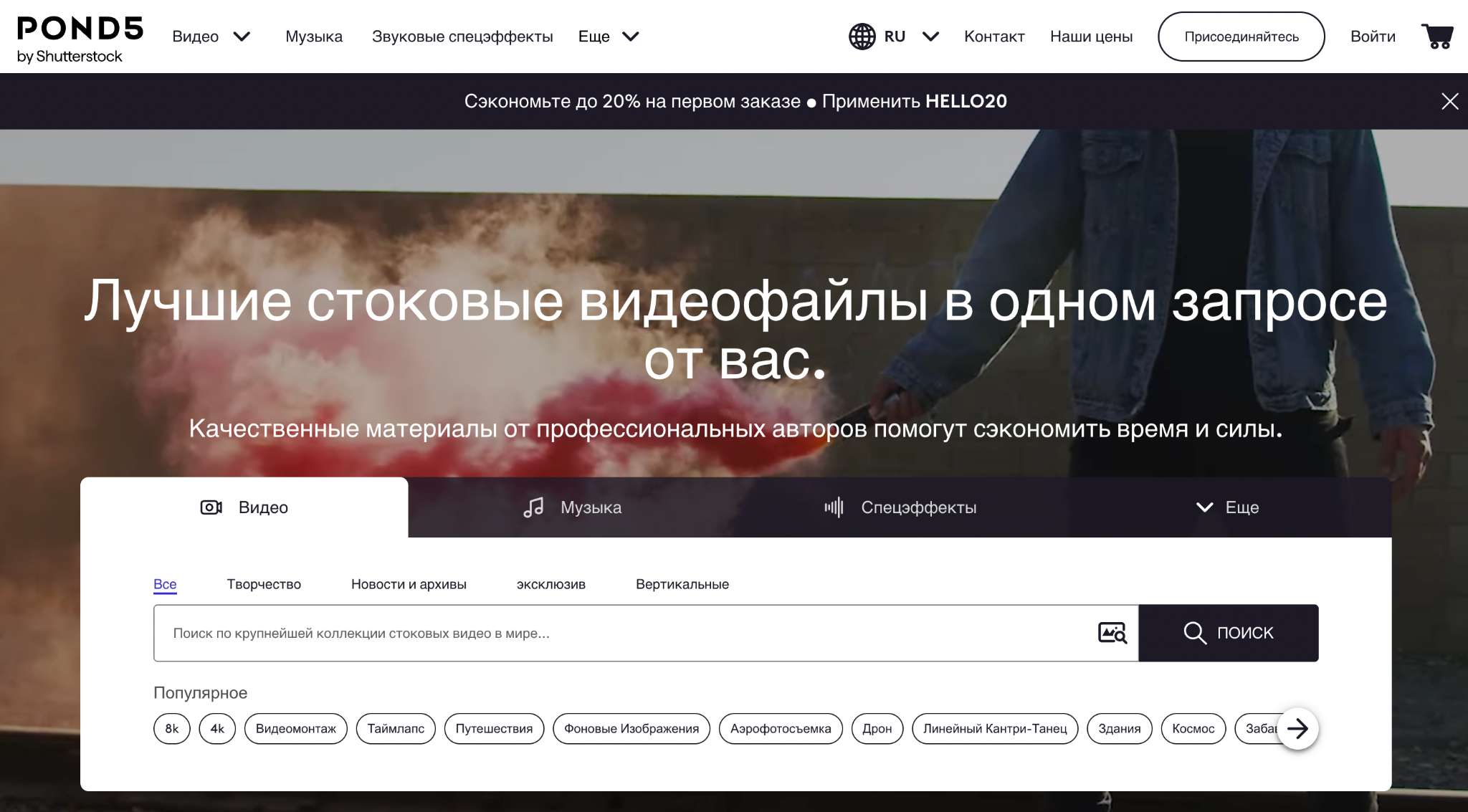Click the Войти link
1468x812 pixels.
pyautogui.click(x=1371, y=36)
